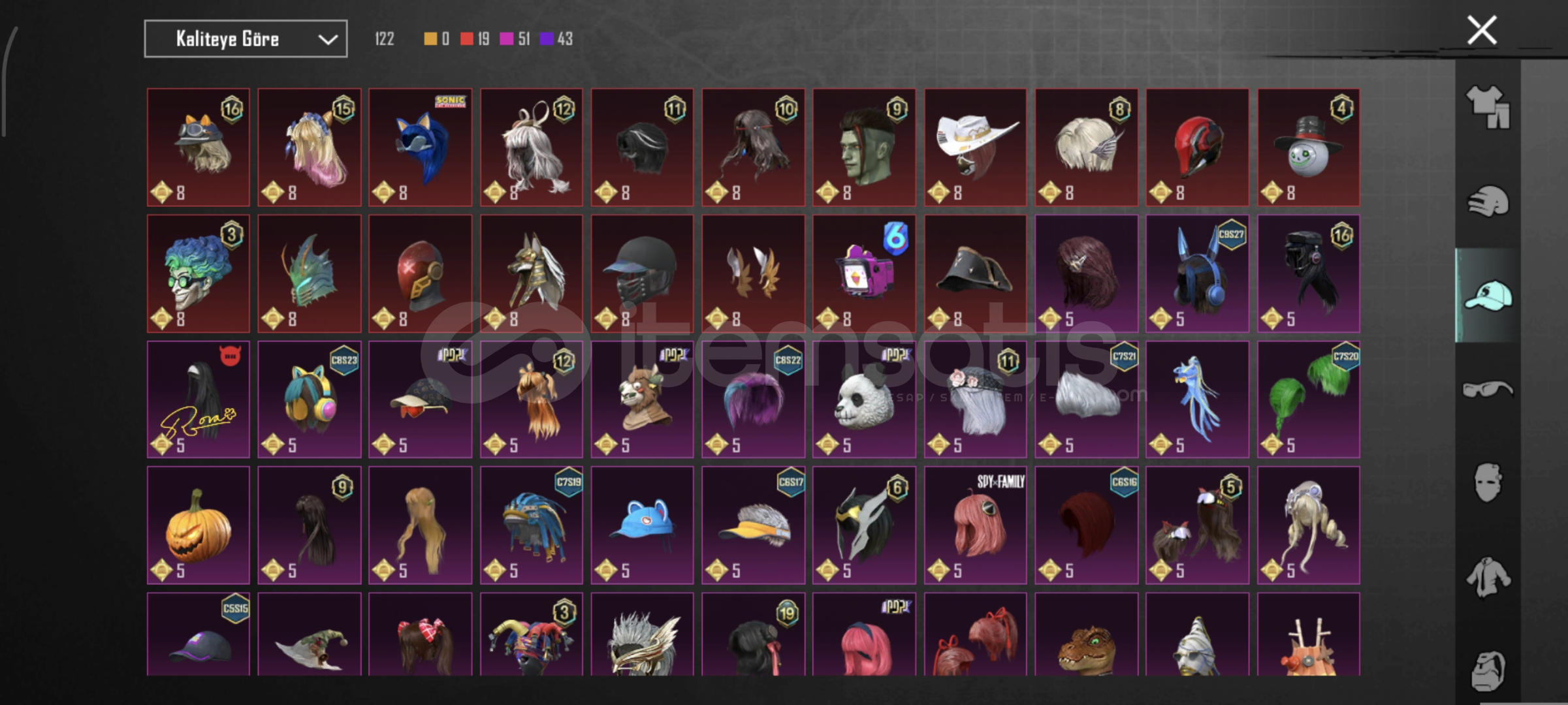Click the dropdown chevron arrow beside Kaliteye Göre

point(327,40)
